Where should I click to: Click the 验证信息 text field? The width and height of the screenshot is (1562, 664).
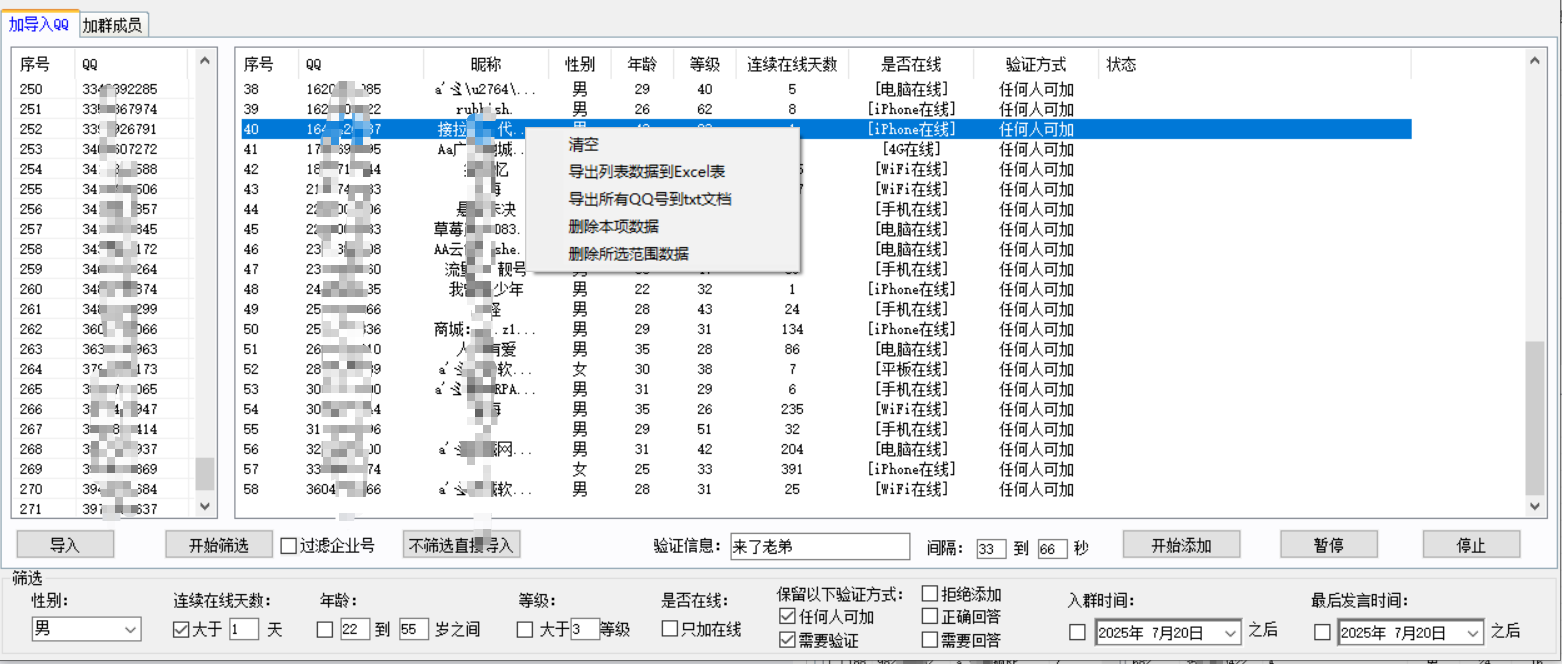tap(819, 546)
